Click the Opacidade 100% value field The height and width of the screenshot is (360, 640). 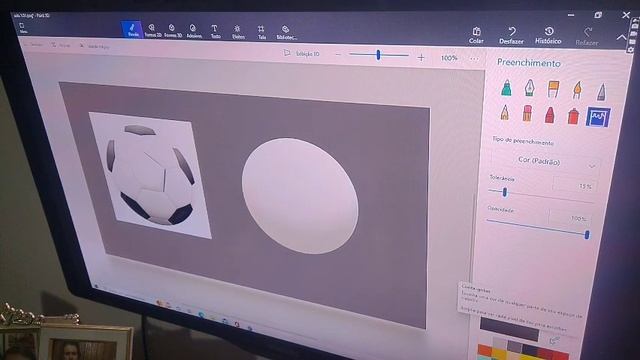coord(569,218)
